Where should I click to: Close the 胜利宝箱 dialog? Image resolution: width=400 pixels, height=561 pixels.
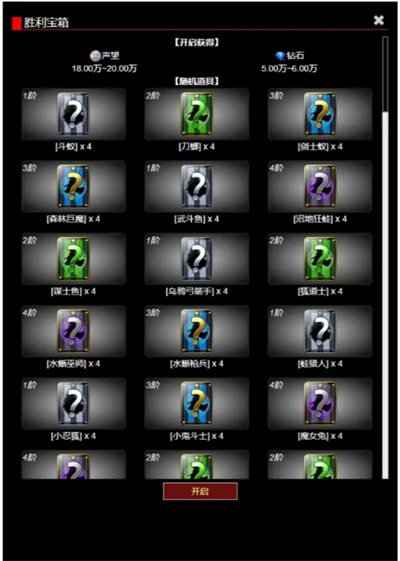click(x=379, y=20)
